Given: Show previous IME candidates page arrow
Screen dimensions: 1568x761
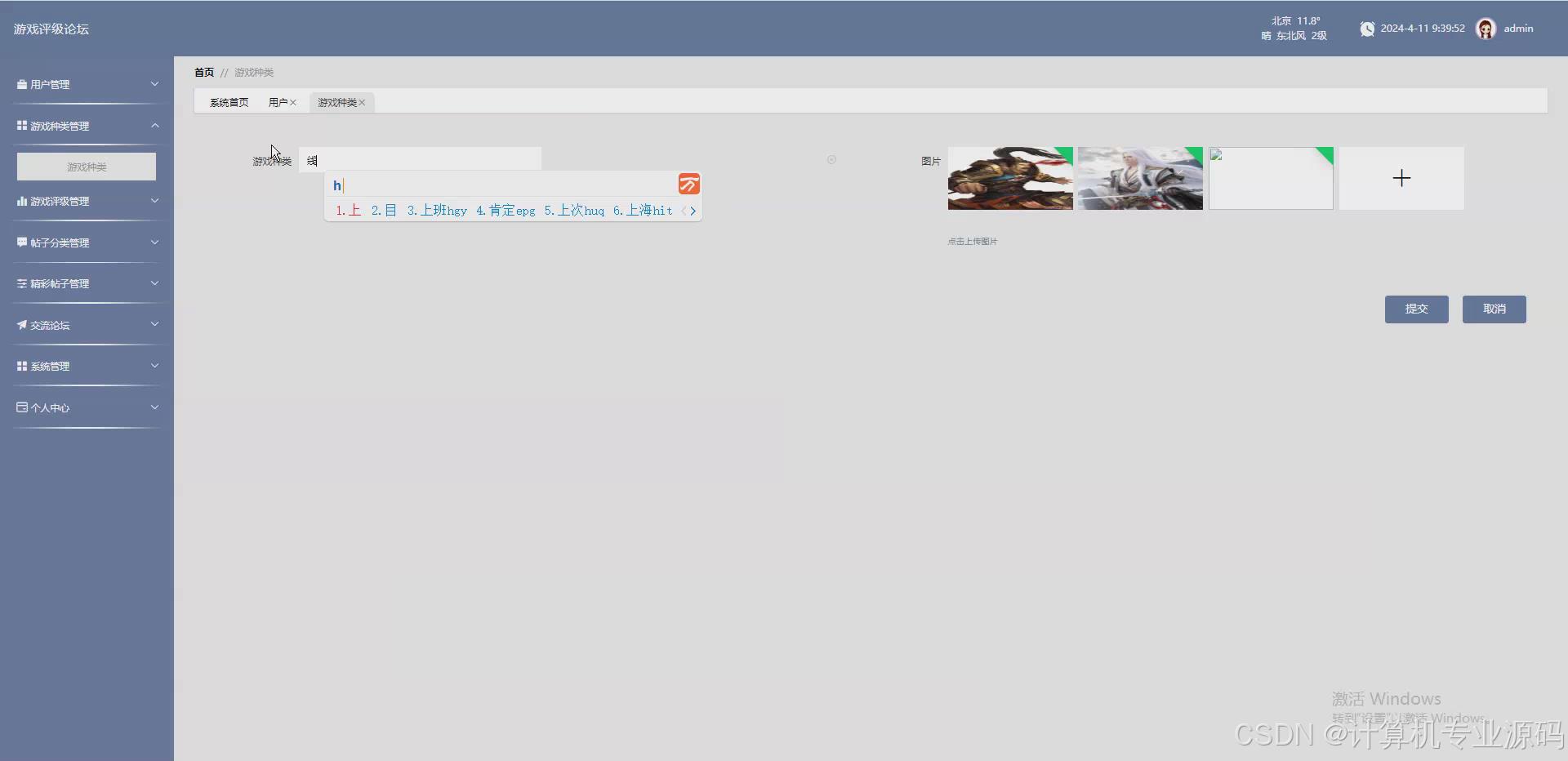Looking at the screenshot, I should (x=684, y=211).
